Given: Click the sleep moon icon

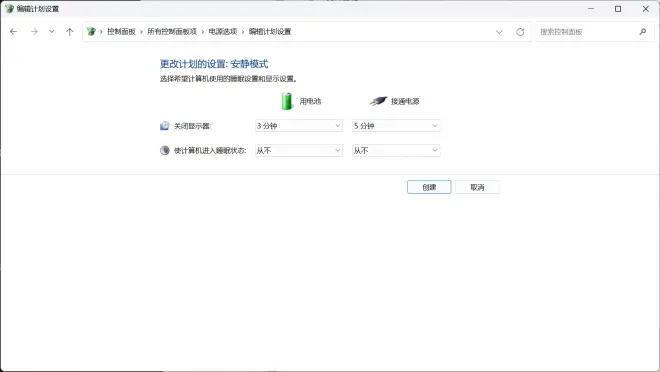Looking at the screenshot, I should (165, 150).
